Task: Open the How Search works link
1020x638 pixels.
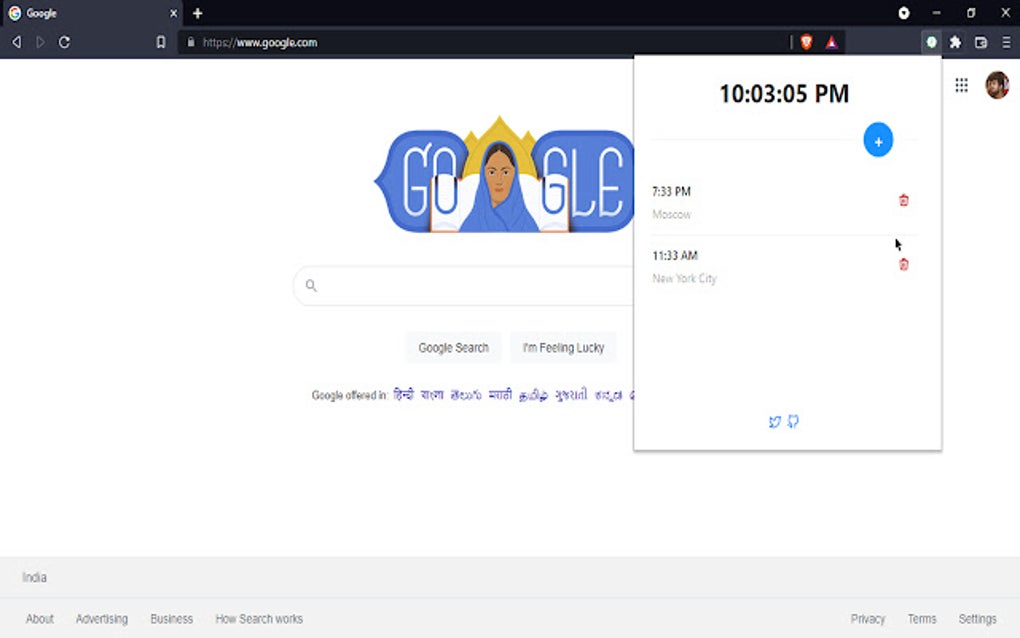Action: click(258, 618)
